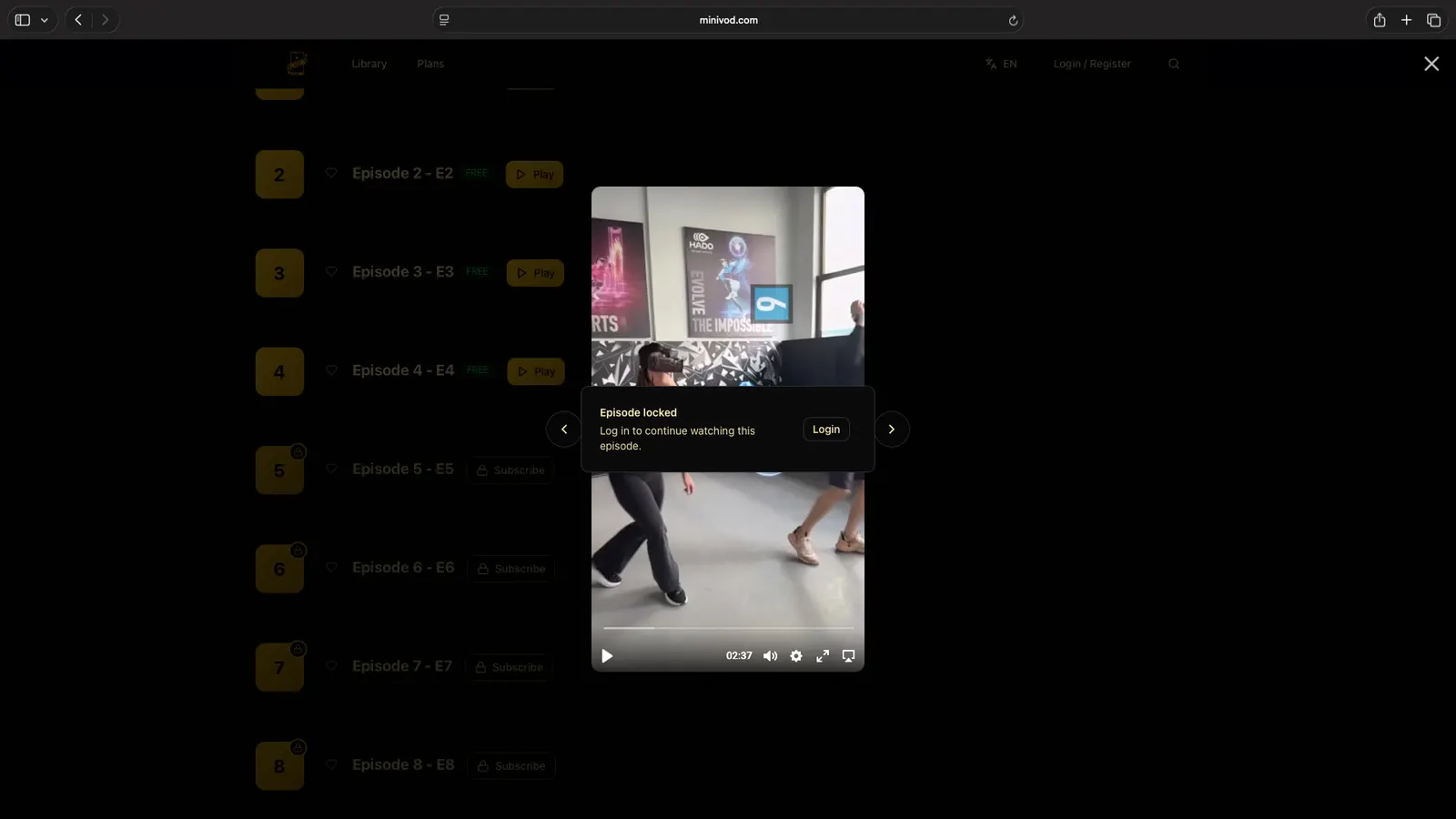The height and width of the screenshot is (819, 1456).
Task: Favorite Episode 8 with heart
Action: [x=331, y=764]
